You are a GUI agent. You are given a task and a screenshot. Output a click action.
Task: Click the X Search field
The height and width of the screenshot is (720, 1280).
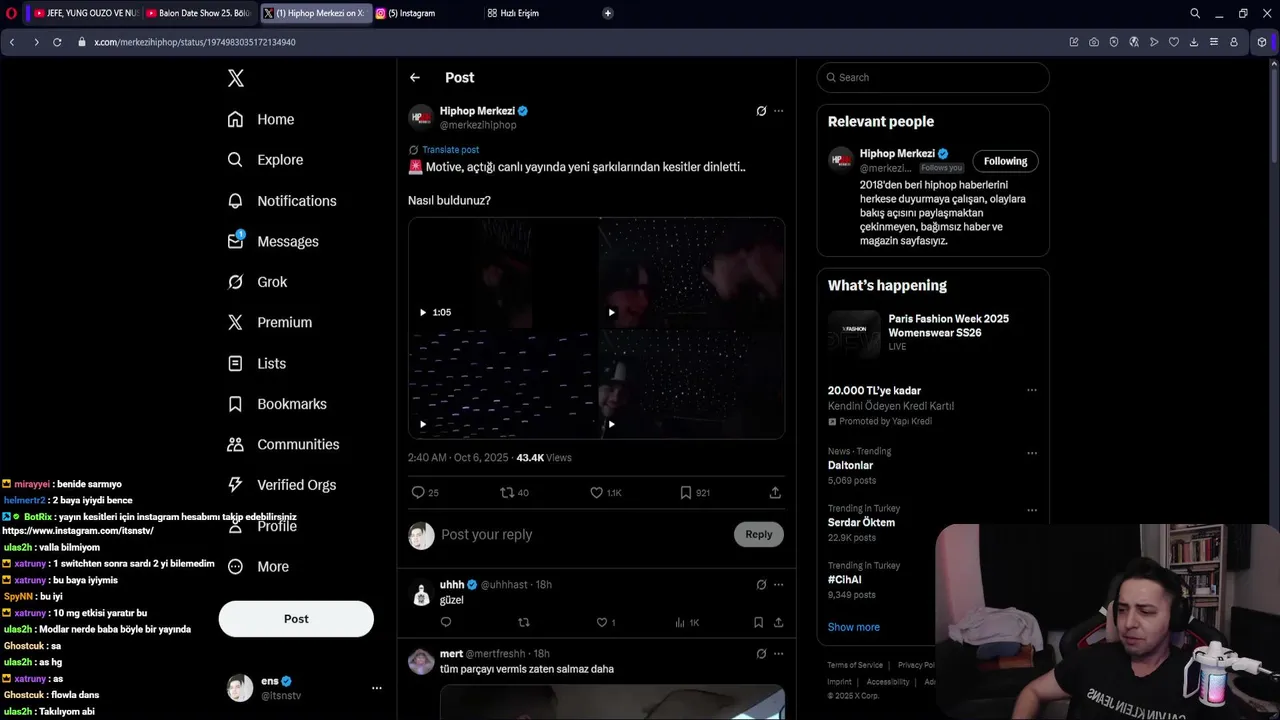[933, 77]
